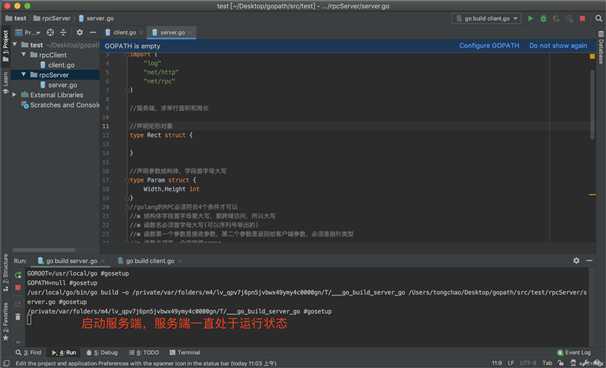606x368 pixels.
Task: Collapse the rpcServer folder
Action: tap(24, 75)
